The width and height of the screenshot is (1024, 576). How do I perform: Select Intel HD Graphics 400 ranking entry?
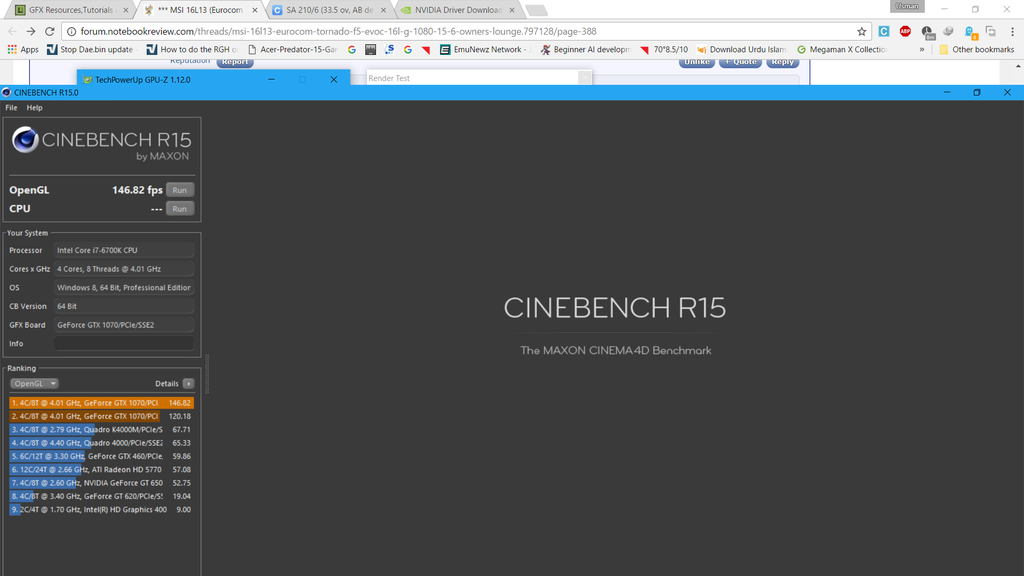pyautogui.click(x=101, y=510)
